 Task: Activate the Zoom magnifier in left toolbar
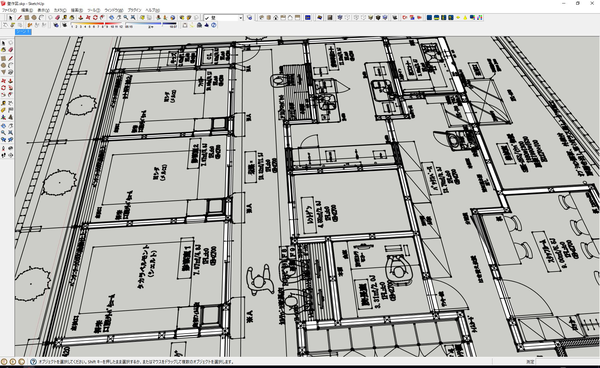tap(3, 132)
